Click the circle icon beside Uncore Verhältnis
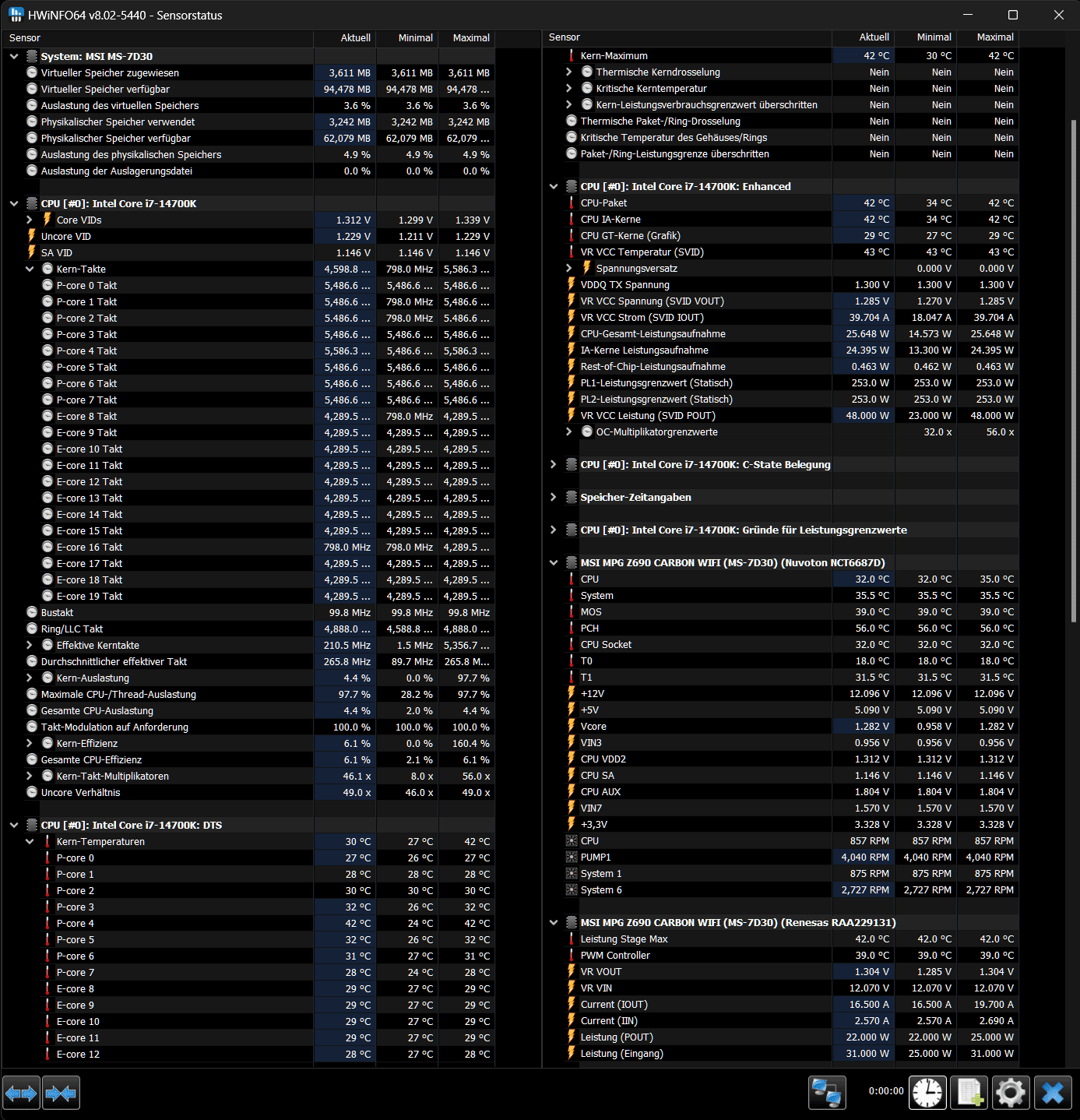The height and width of the screenshot is (1120, 1080). (x=32, y=792)
